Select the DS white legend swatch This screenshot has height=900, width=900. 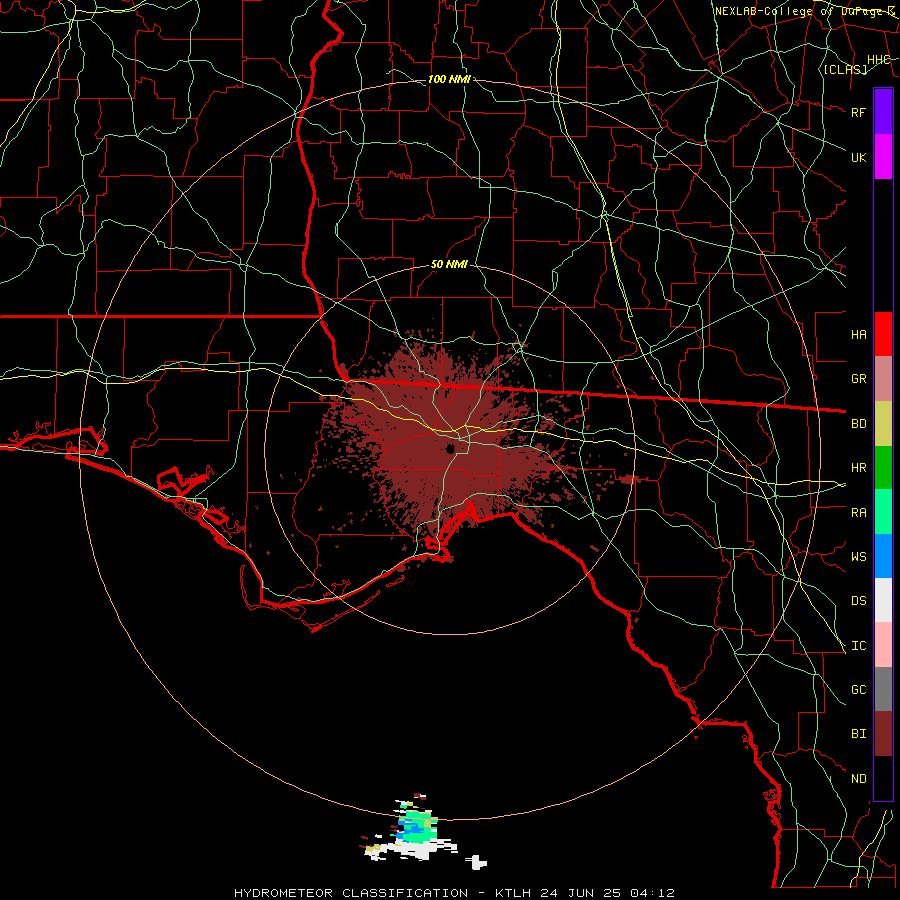tap(883, 600)
